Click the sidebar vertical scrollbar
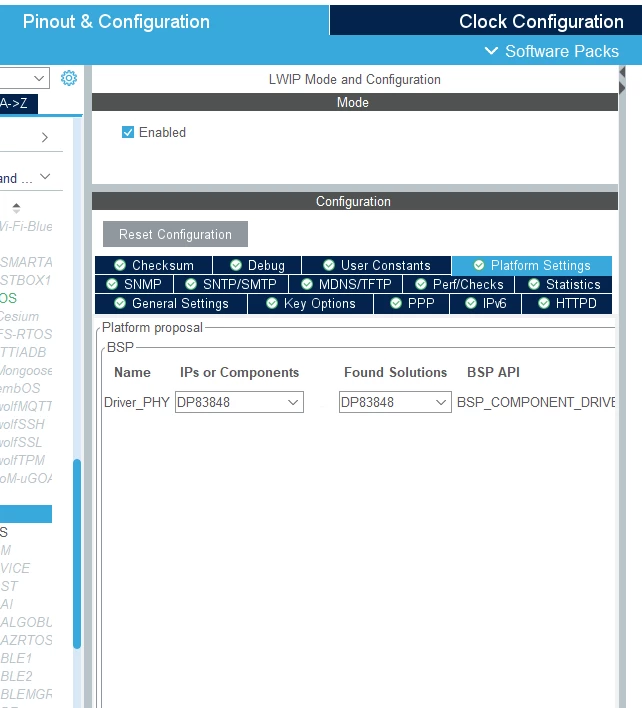 [77, 554]
